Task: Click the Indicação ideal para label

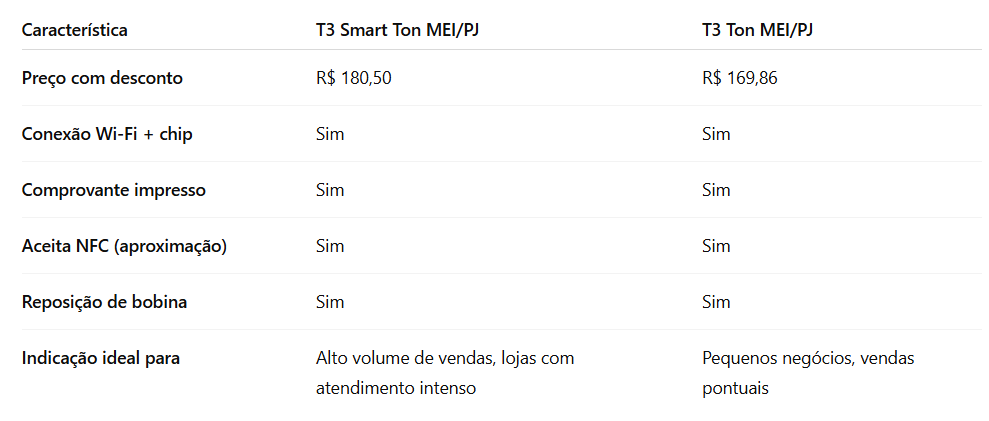Action: pos(101,358)
